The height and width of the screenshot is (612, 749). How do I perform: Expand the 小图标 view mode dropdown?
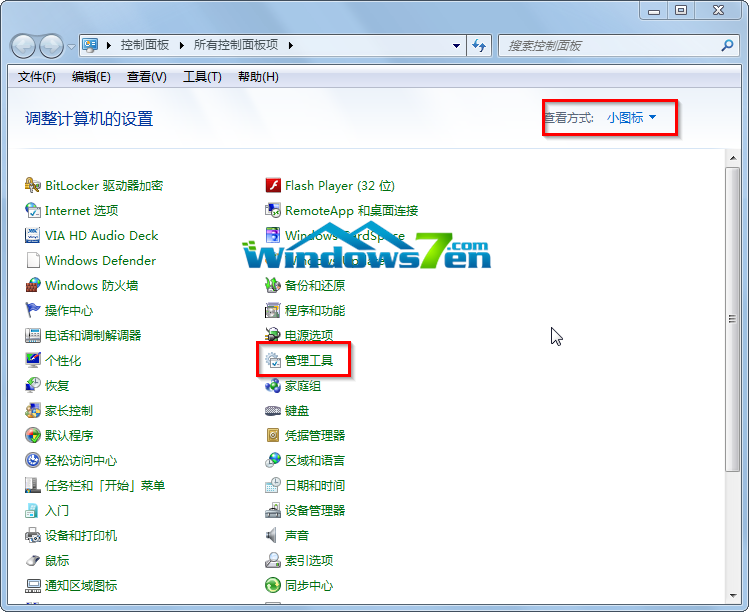pos(631,118)
